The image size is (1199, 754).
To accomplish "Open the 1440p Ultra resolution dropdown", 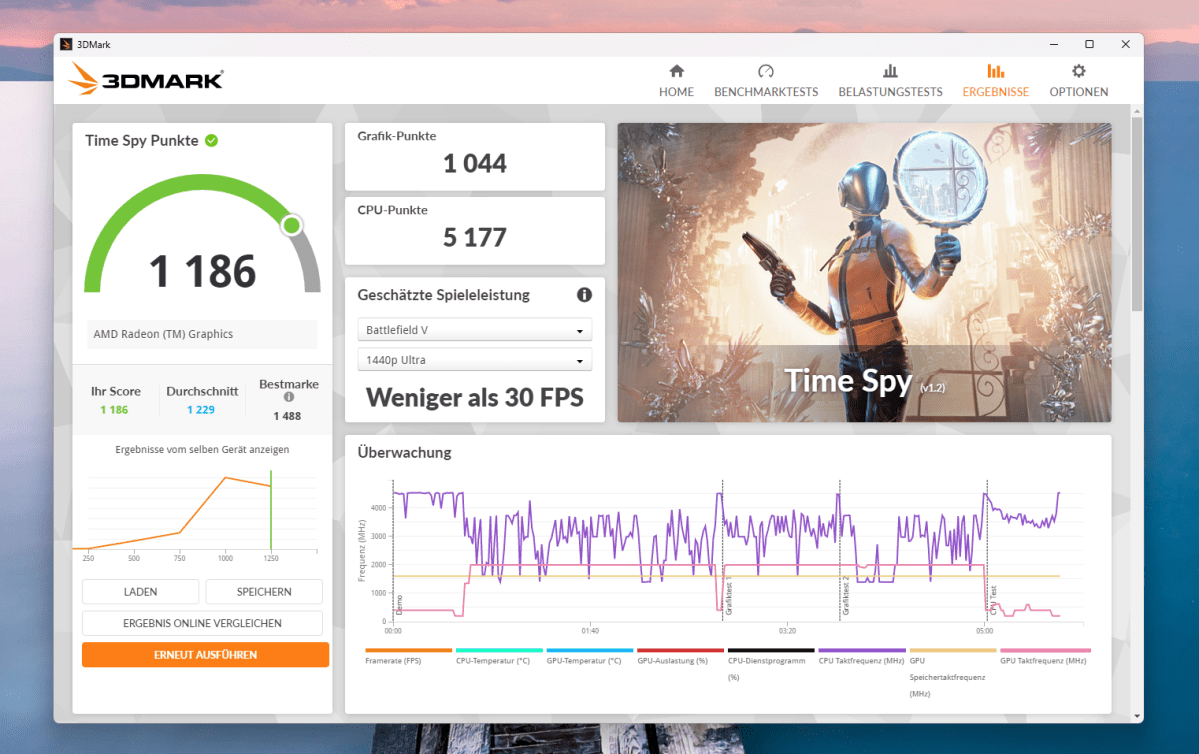I will pyautogui.click(x=474, y=359).
